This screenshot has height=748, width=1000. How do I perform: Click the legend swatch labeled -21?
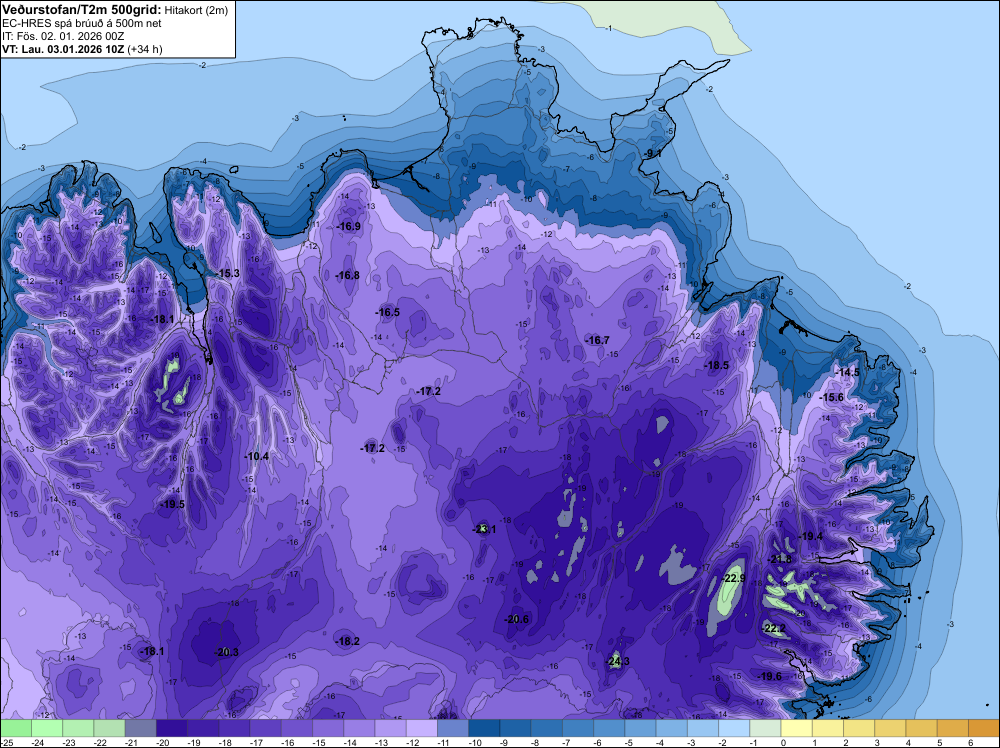tap(140, 728)
